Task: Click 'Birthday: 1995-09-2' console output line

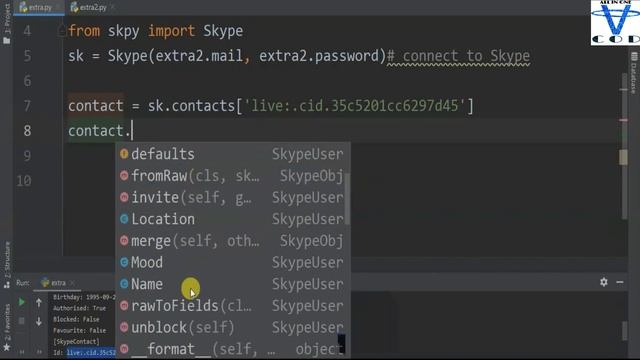Action: tap(84, 297)
